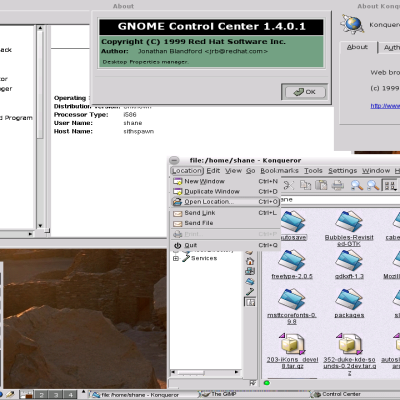Open the View menu in Konqueror
The height and width of the screenshot is (400, 400).
tap(233, 171)
